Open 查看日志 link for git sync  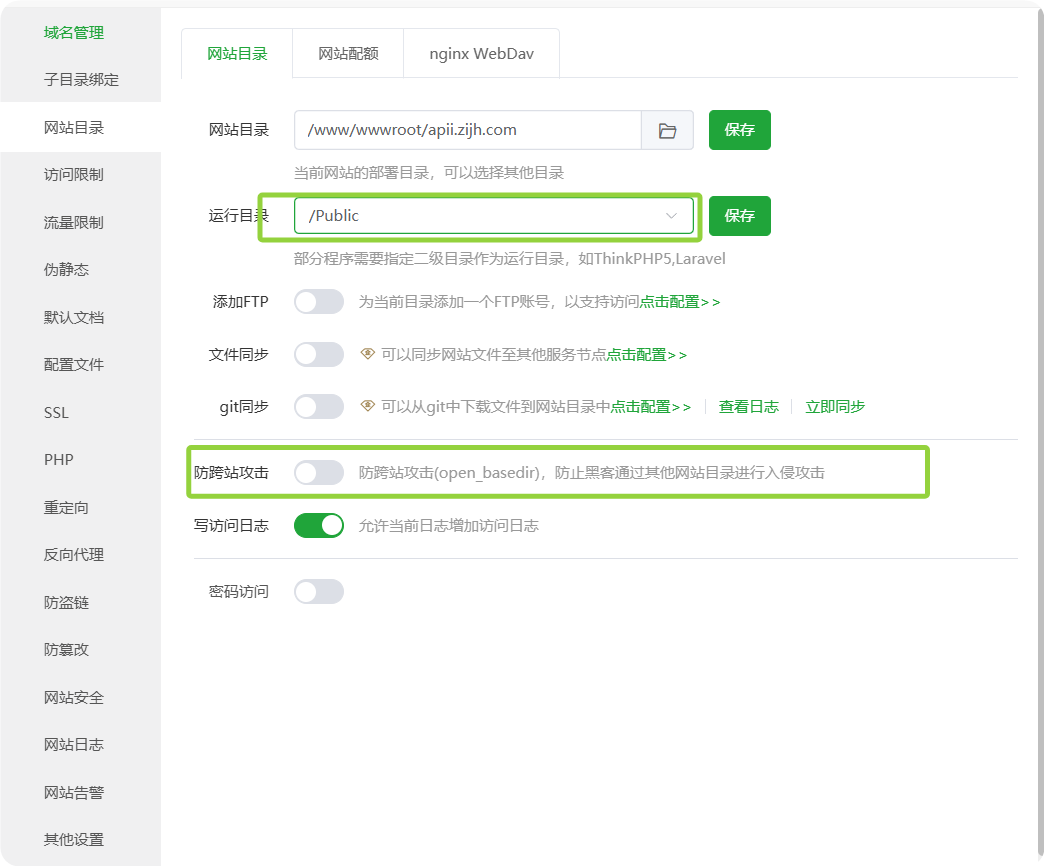pyautogui.click(x=748, y=407)
